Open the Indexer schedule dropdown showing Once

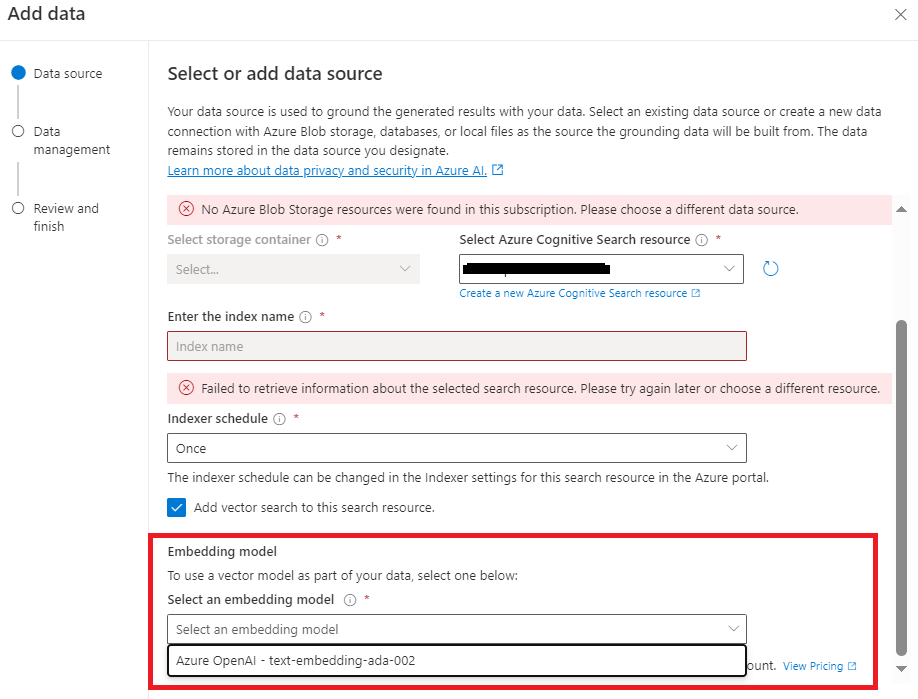click(x=455, y=448)
